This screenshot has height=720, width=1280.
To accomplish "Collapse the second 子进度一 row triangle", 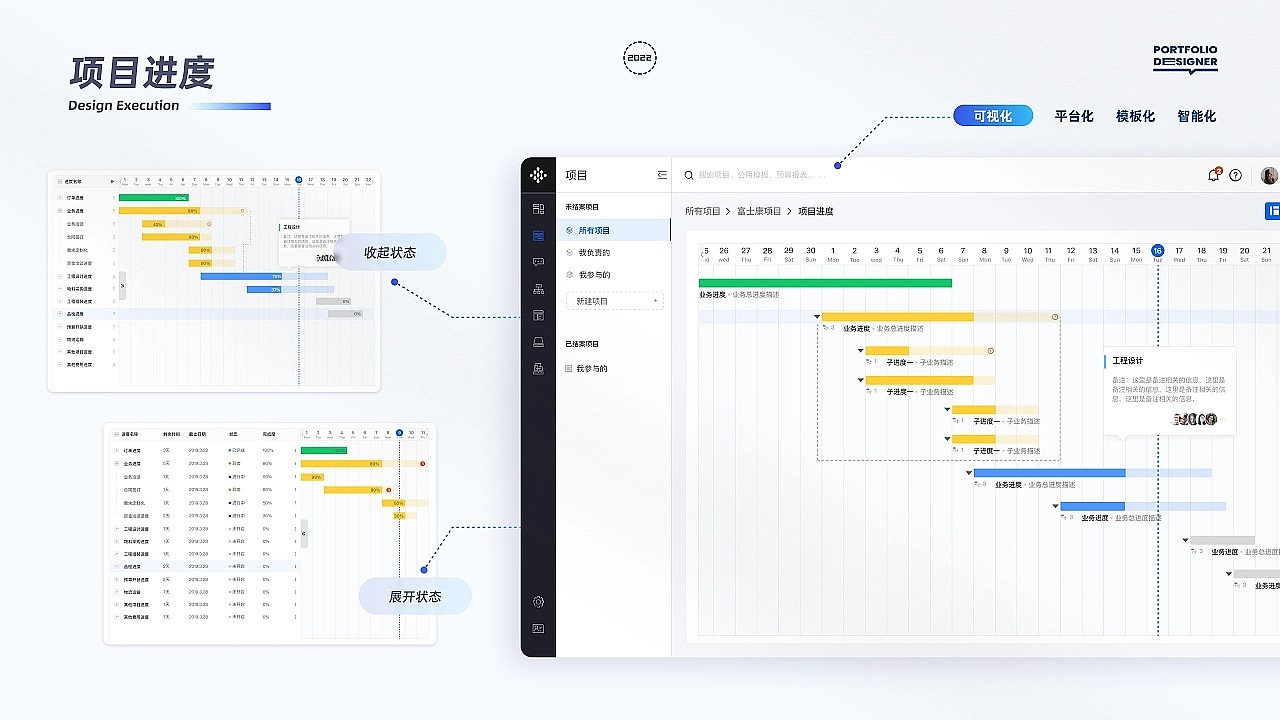I will tap(860, 380).
